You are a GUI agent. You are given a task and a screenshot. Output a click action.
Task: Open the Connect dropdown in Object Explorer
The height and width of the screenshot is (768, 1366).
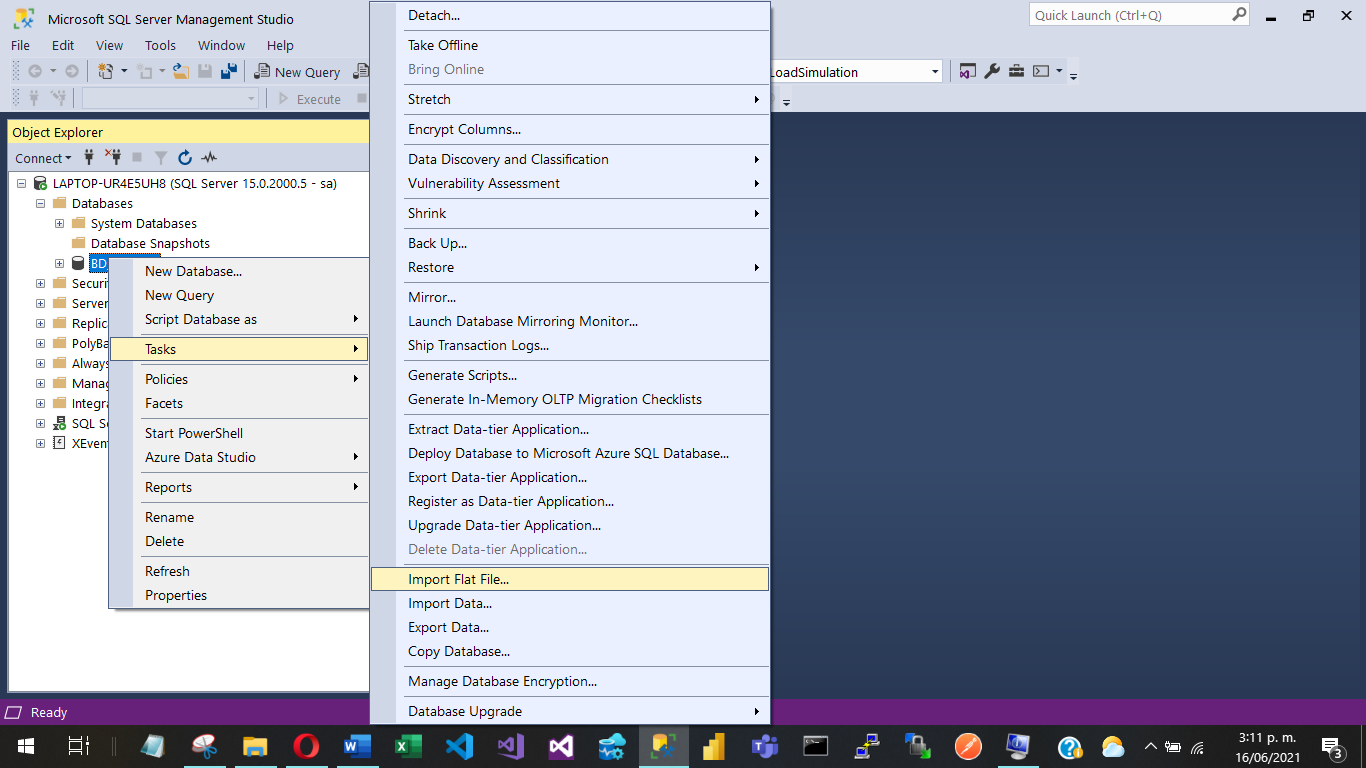[x=43, y=158]
